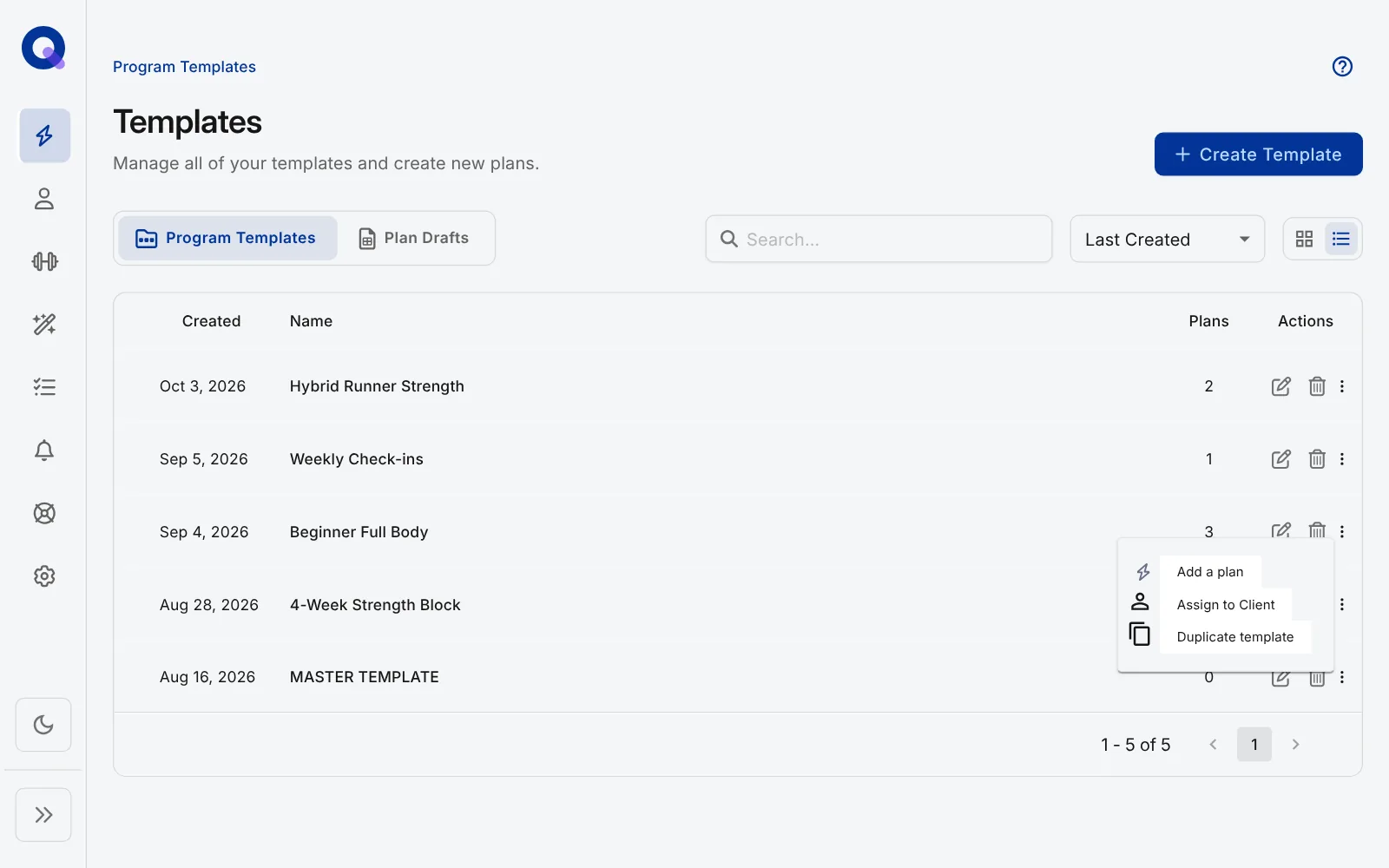Delete the Weekly Check-ins template
Screen dimensions: 1389x868
1317,459
